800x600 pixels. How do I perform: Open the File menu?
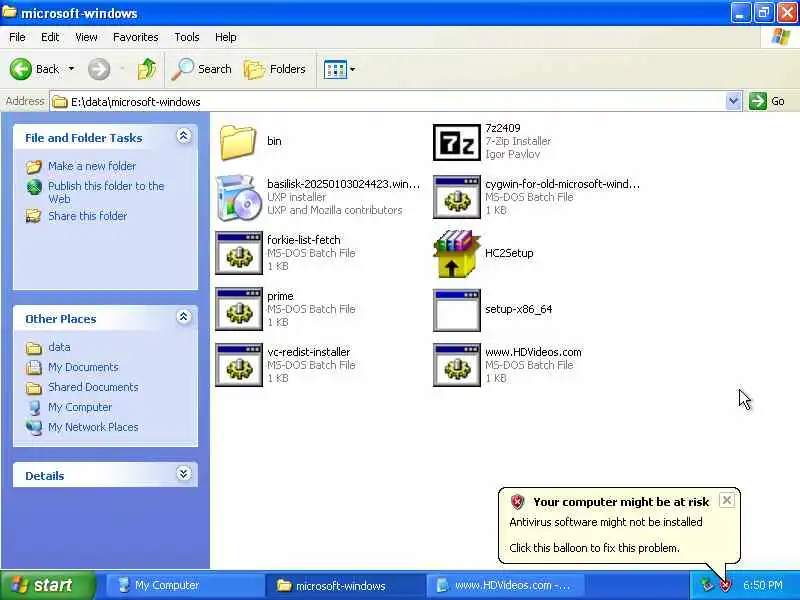click(17, 37)
